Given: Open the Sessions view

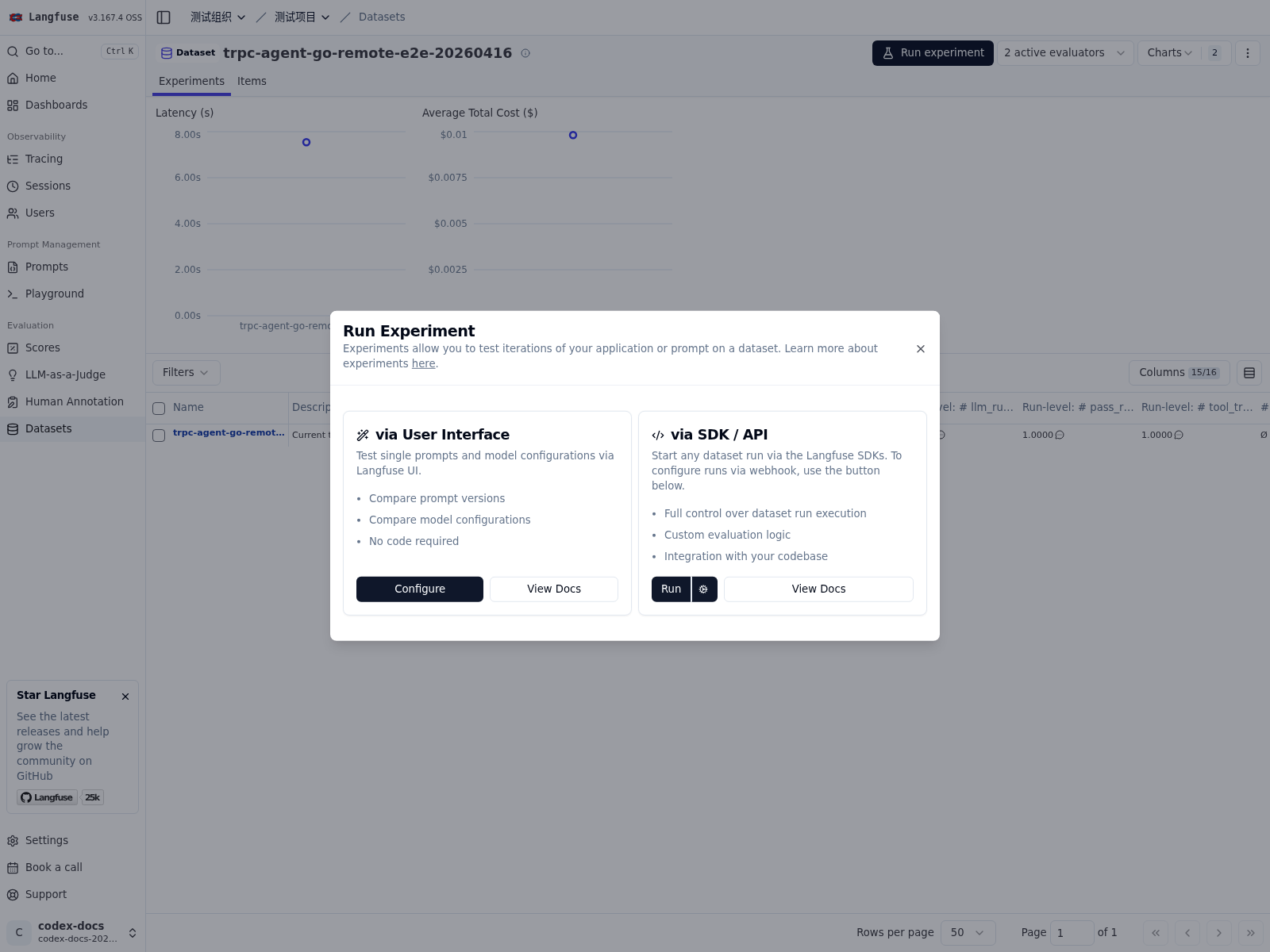Looking at the screenshot, I should [x=48, y=186].
